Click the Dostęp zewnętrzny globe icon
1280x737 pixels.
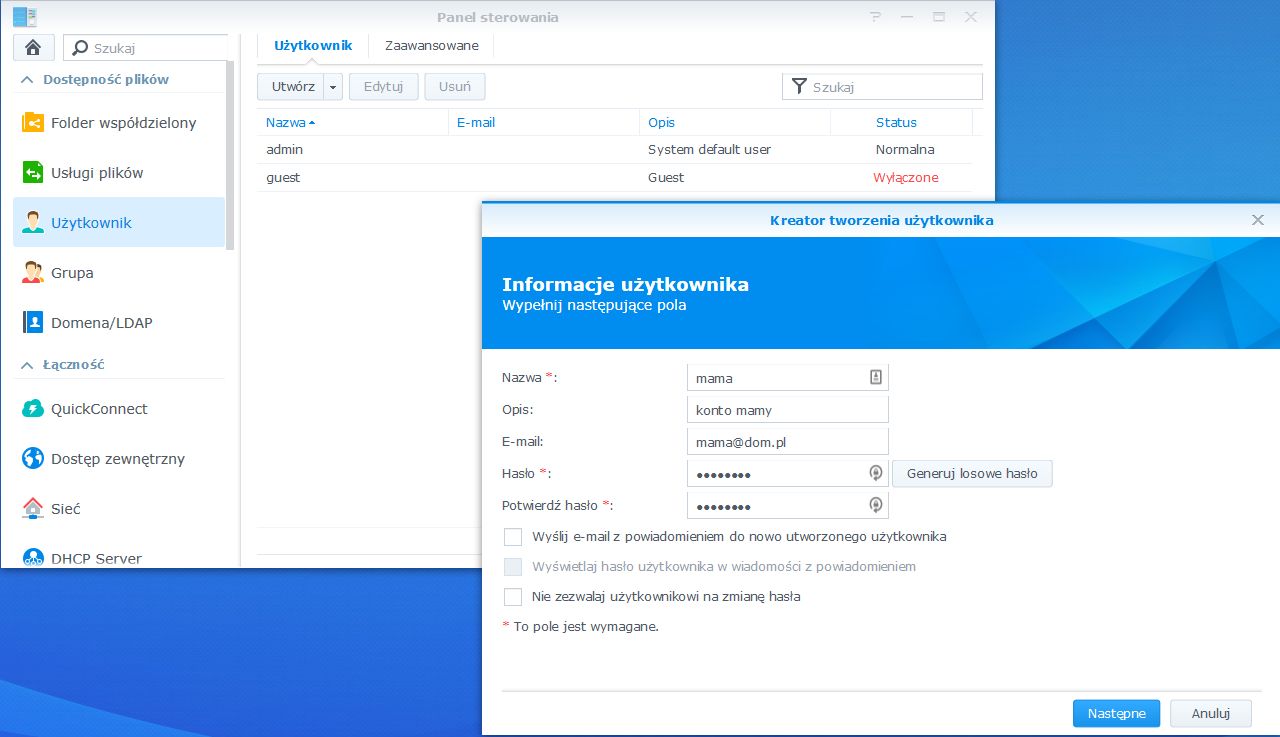[x=33, y=459]
